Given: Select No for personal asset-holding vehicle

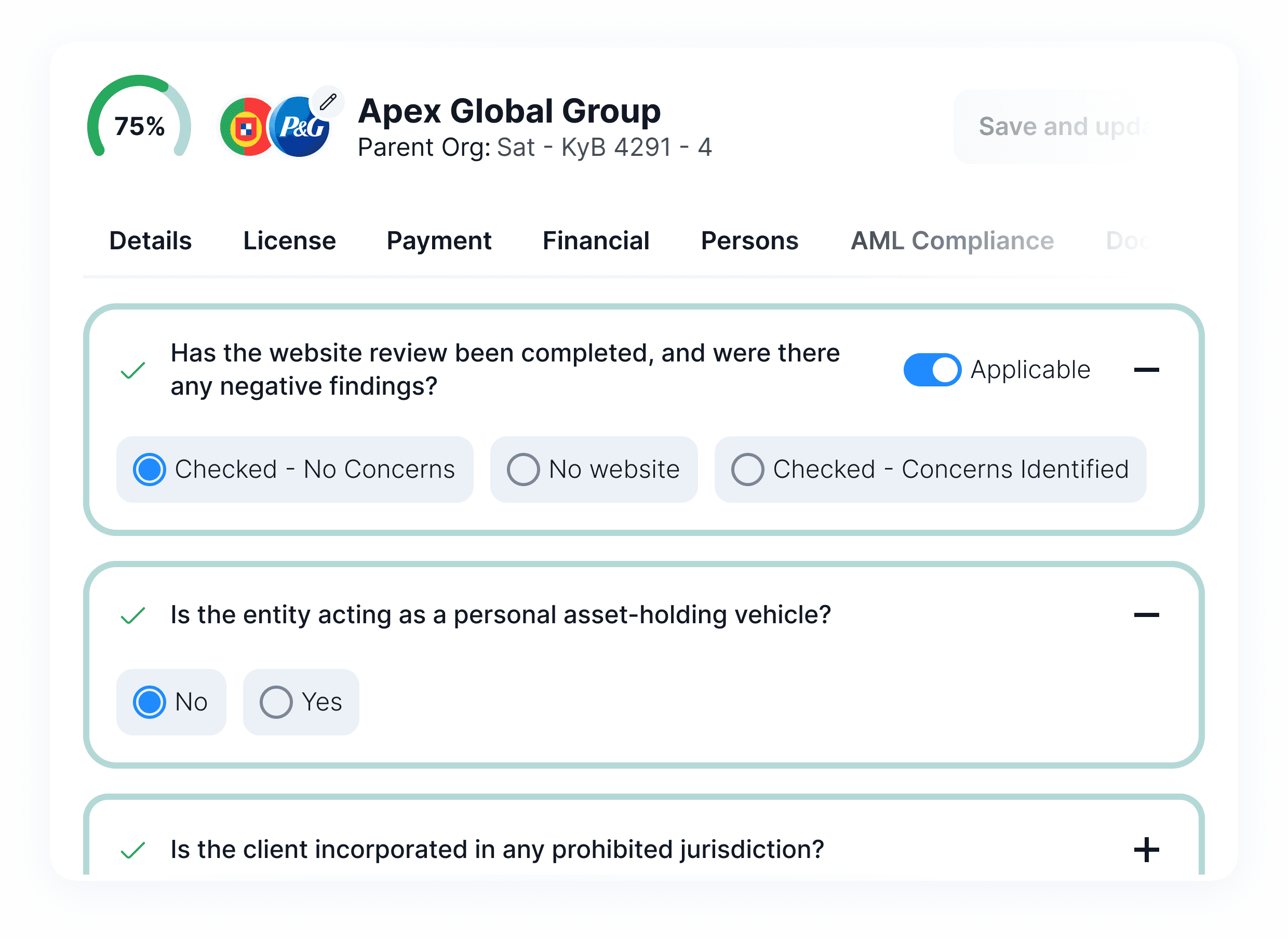Looking at the screenshot, I should [150, 703].
